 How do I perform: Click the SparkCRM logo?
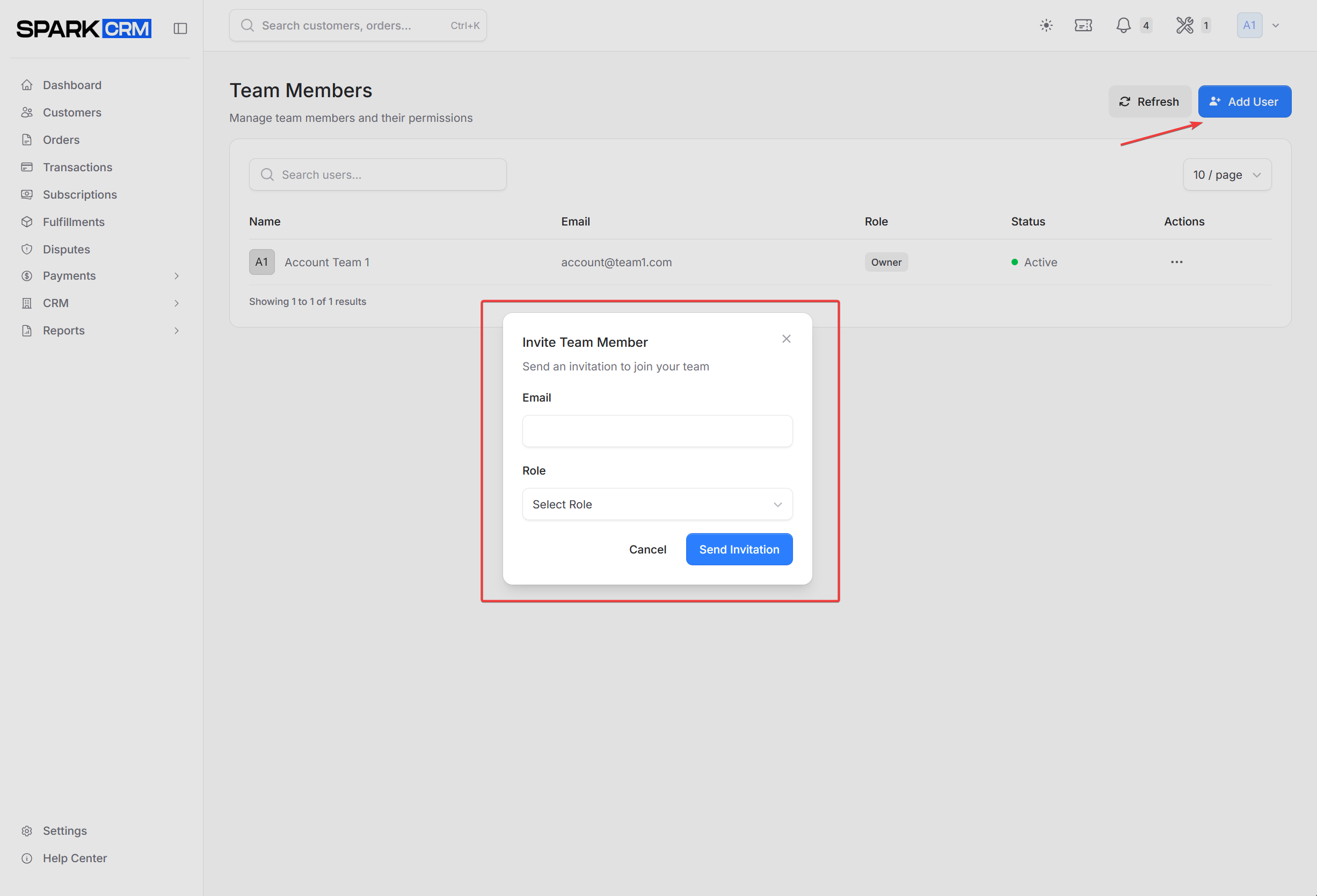[84, 28]
